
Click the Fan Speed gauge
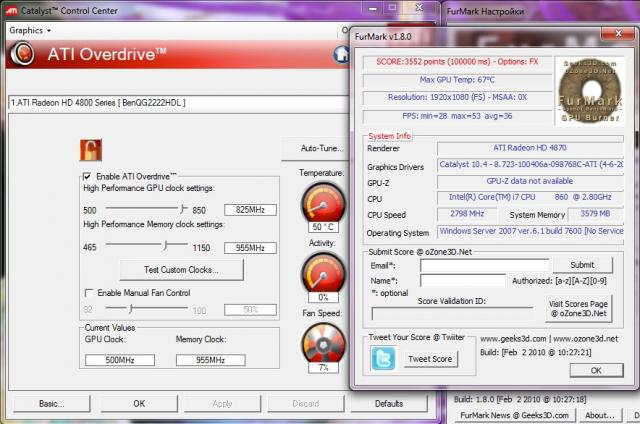coord(323,343)
